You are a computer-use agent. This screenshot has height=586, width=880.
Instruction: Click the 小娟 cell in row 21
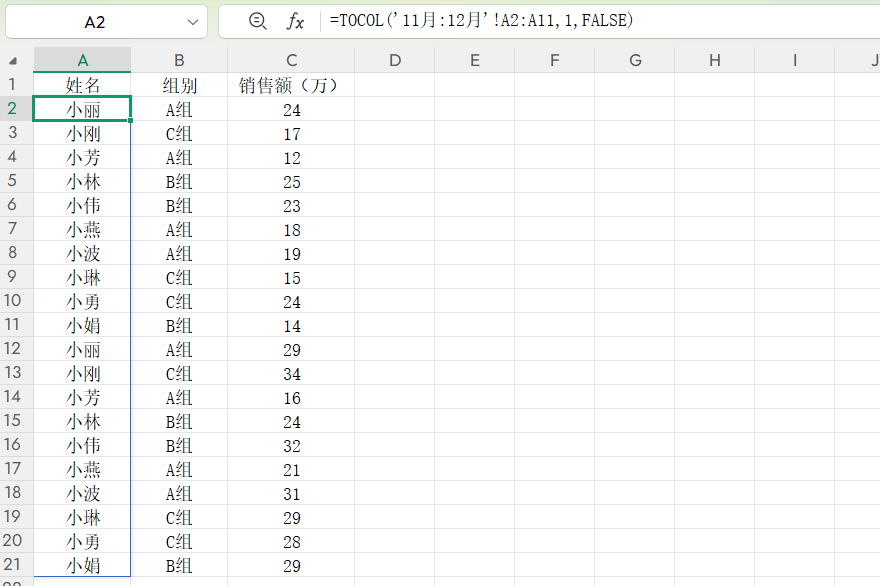(83, 565)
